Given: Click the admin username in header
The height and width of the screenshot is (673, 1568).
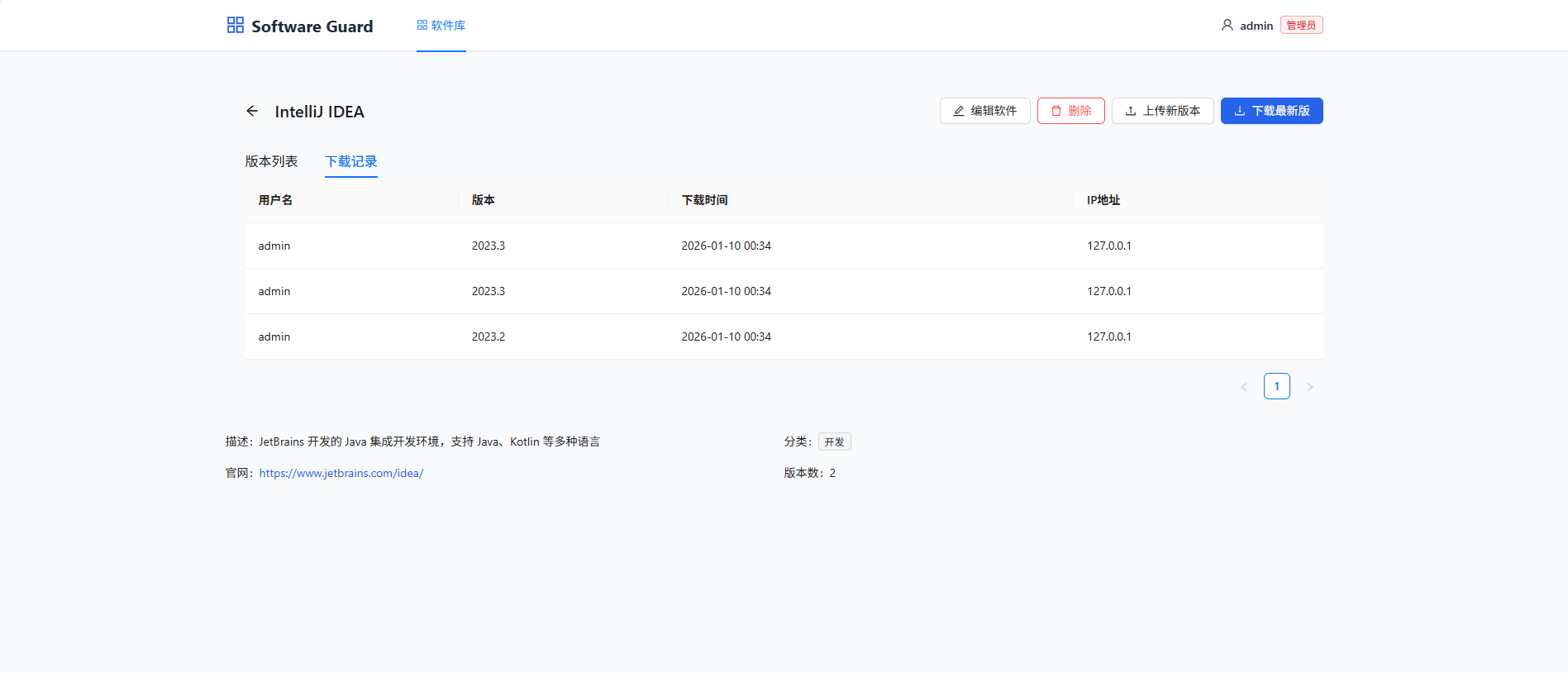Looking at the screenshot, I should tap(1256, 26).
